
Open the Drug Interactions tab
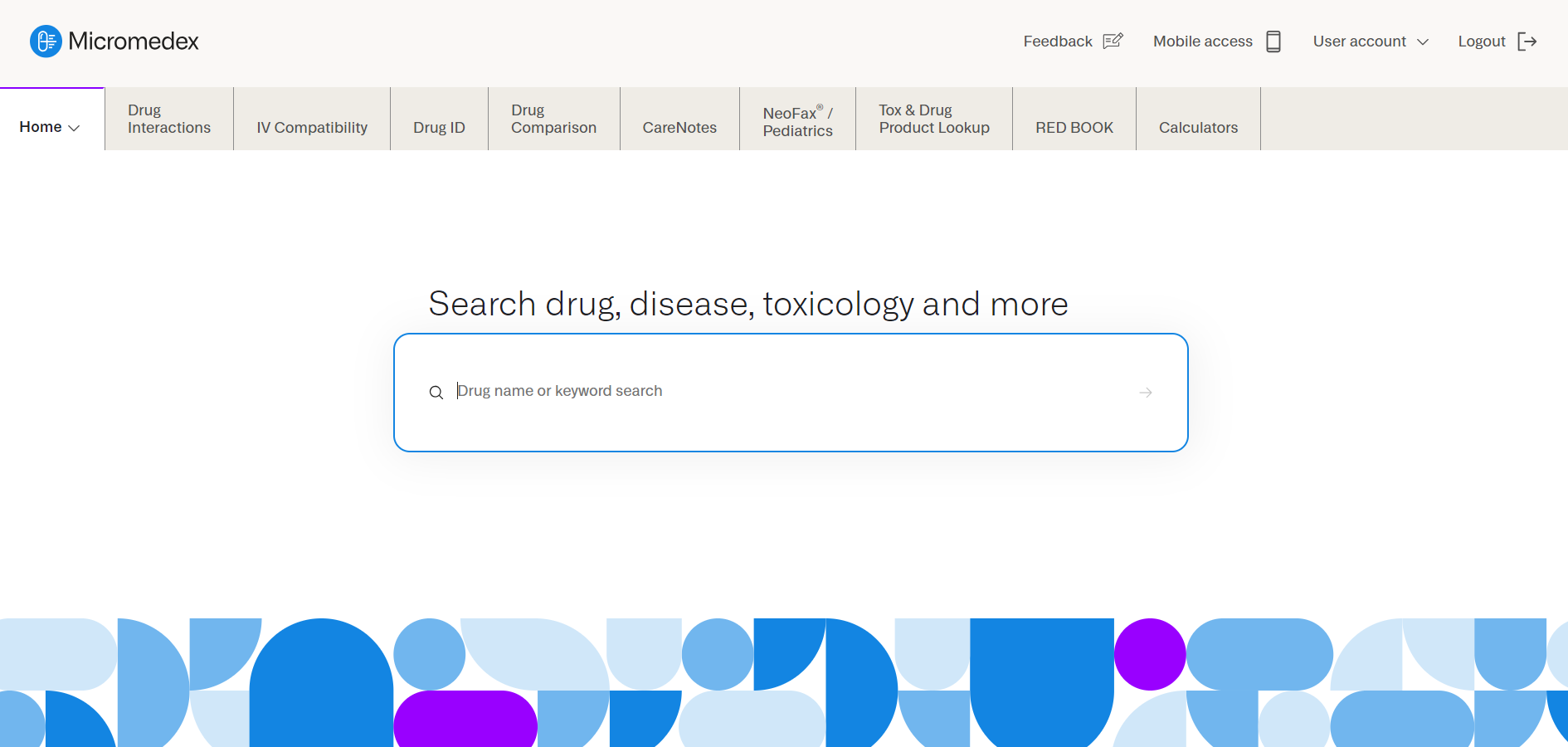[x=169, y=120]
